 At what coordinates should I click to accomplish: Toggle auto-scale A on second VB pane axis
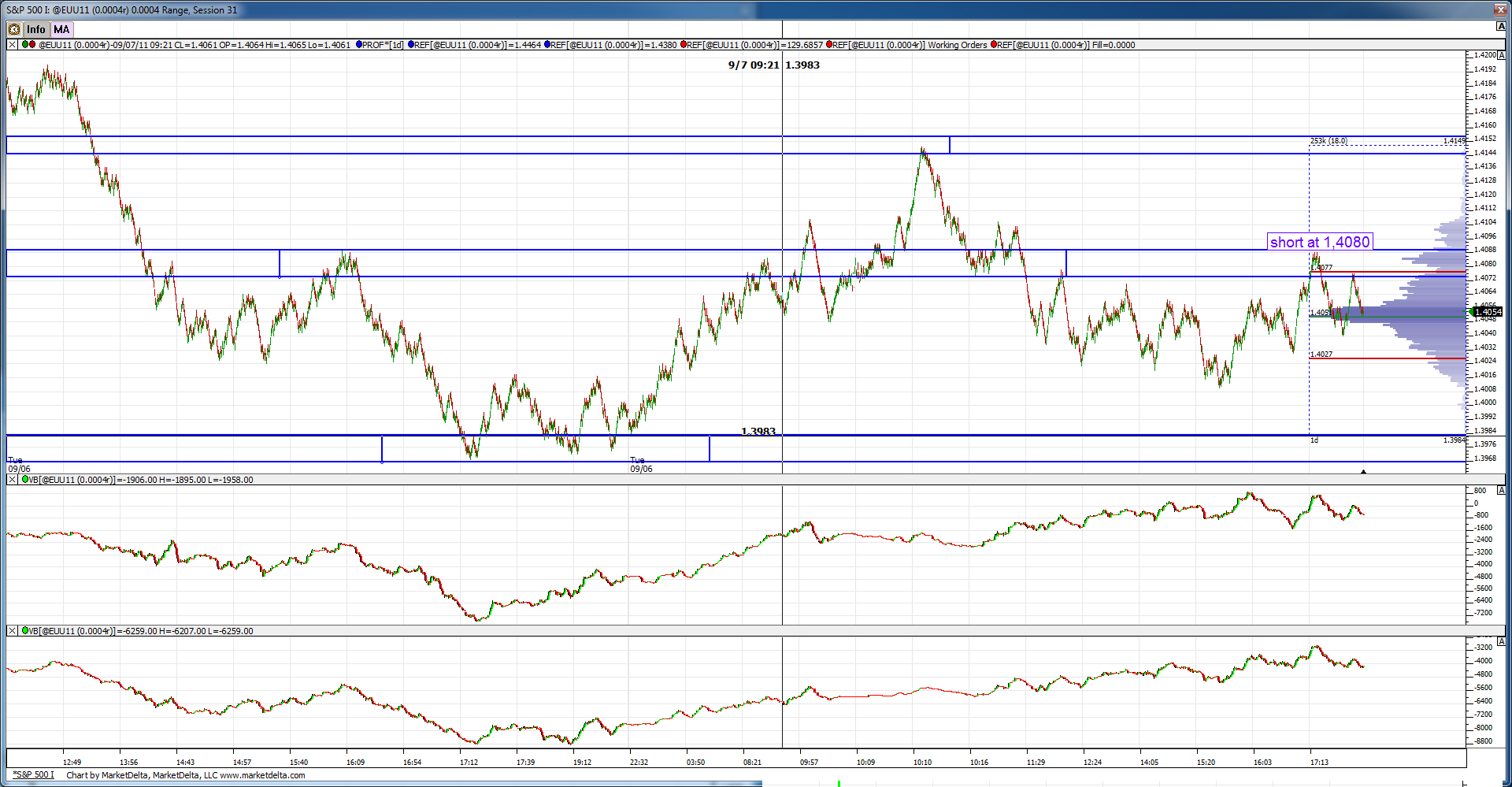[1501, 642]
